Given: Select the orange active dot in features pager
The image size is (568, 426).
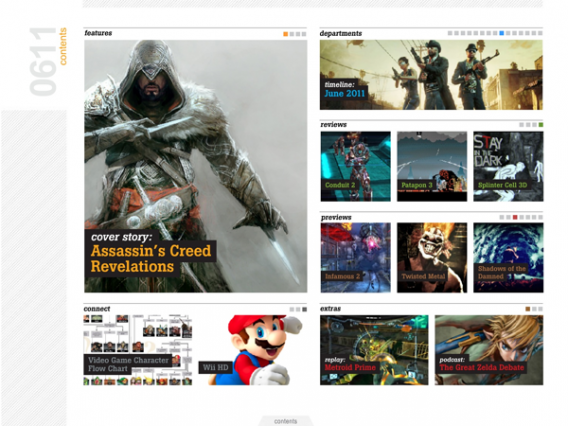Looking at the screenshot, I should tap(285, 34).
